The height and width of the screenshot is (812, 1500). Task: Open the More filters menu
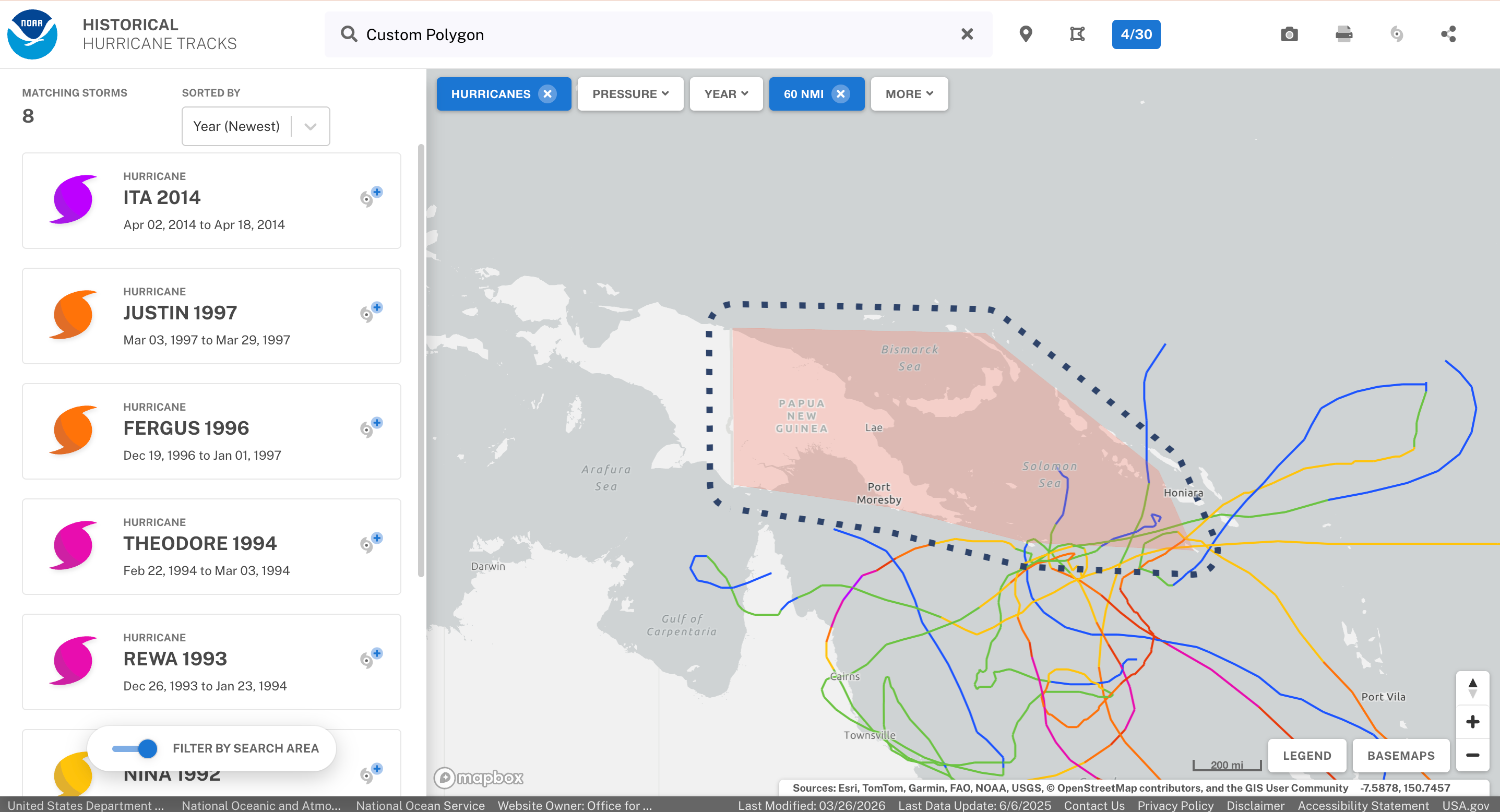[x=908, y=94]
